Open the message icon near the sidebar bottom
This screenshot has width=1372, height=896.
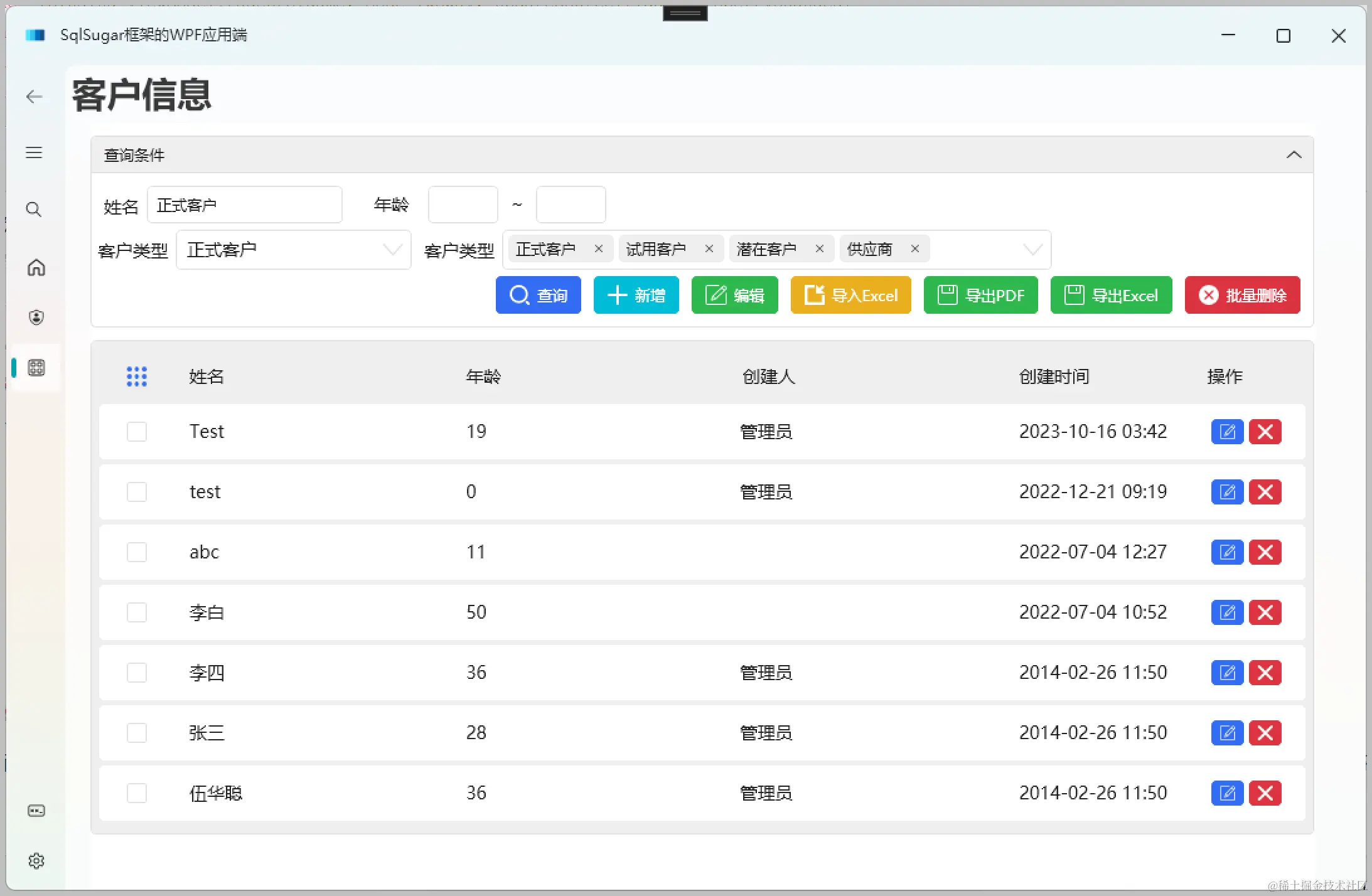[x=36, y=811]
